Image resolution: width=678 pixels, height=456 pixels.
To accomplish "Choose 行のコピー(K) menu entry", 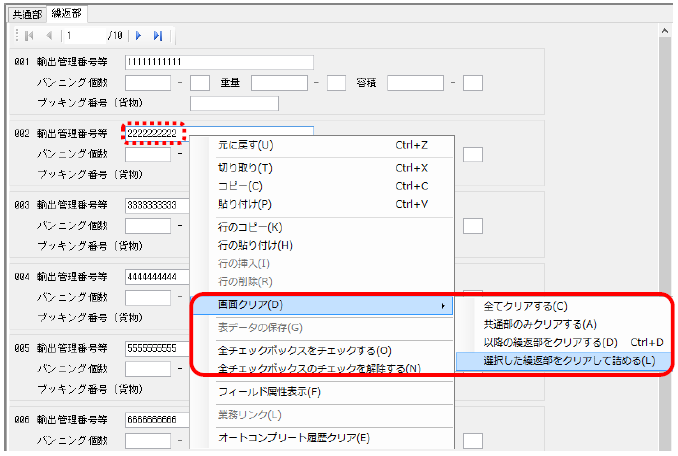I will pyautogui.click(x=322, y=227).
